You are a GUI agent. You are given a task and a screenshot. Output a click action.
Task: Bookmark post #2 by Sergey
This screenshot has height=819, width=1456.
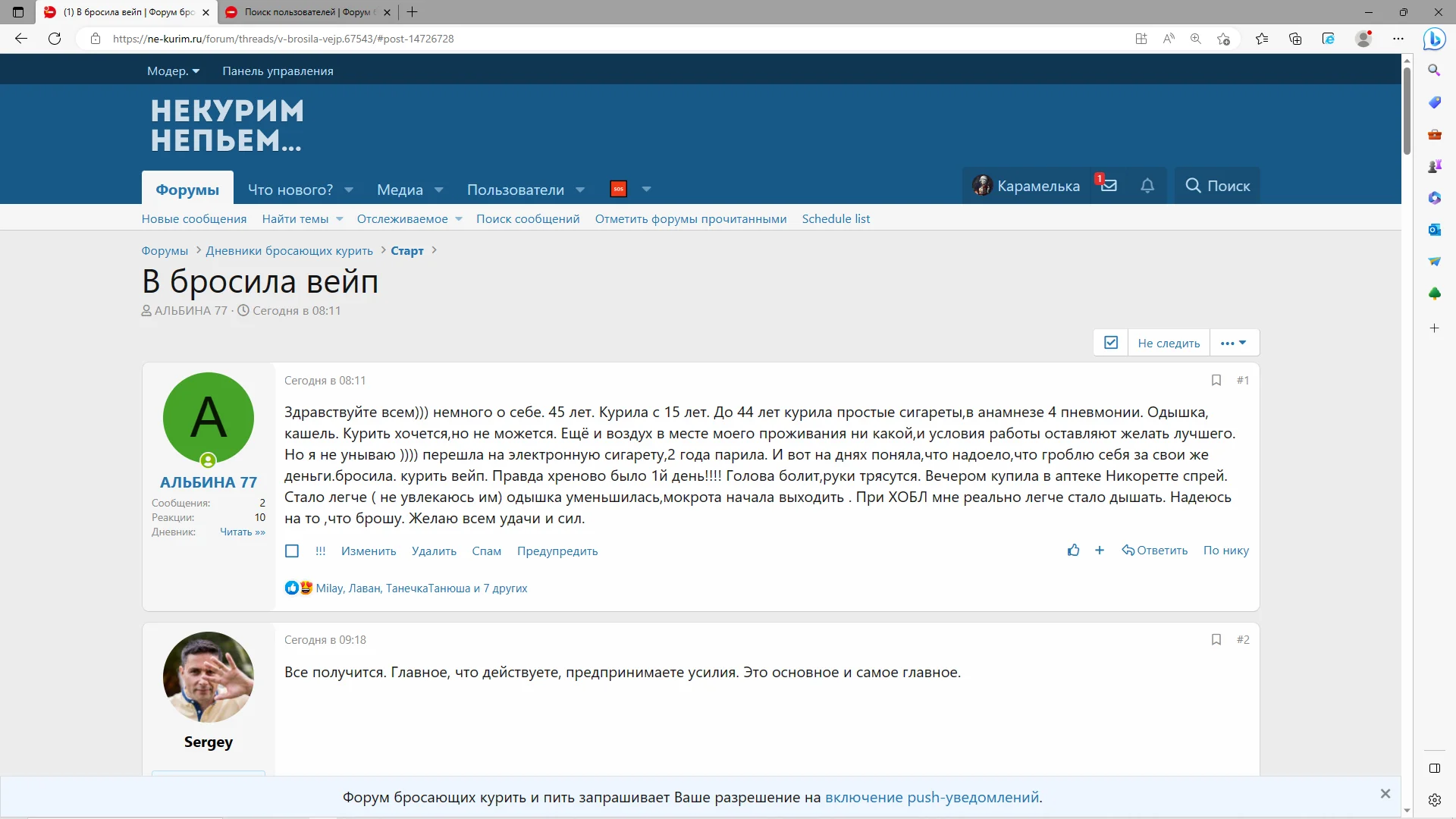(1216, 639)
